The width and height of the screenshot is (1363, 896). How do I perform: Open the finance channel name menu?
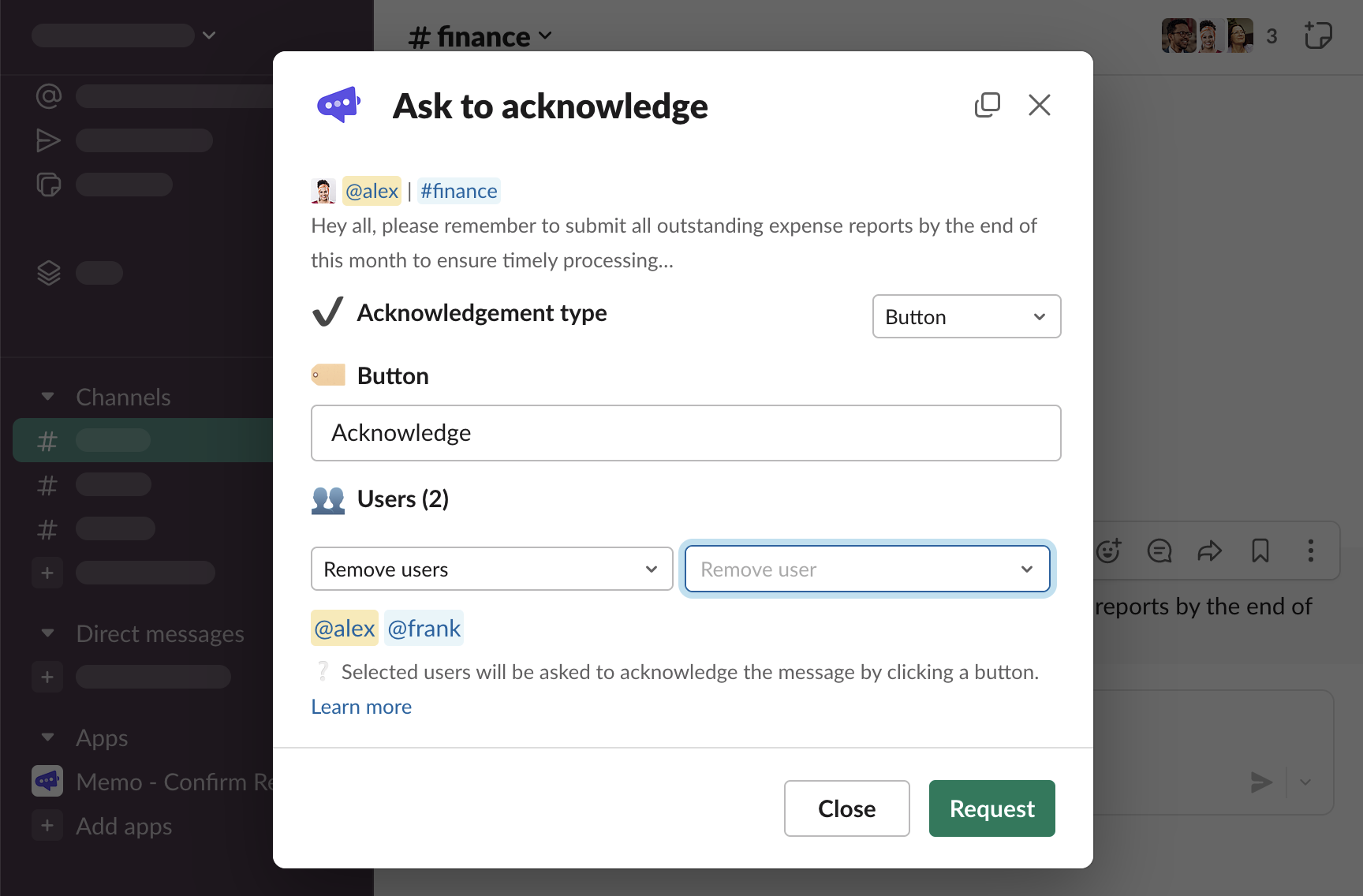pos(480,36)
